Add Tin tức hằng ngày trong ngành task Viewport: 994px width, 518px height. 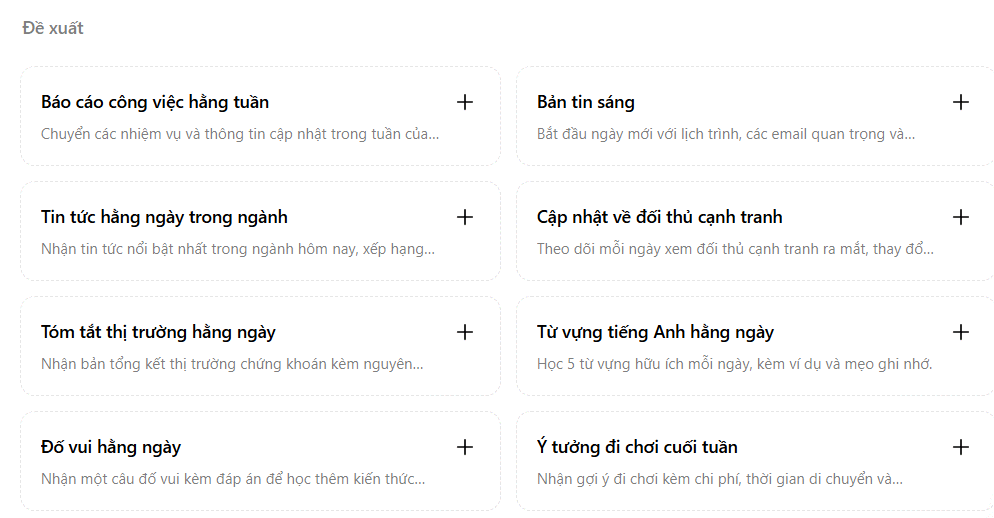(465, 217)
